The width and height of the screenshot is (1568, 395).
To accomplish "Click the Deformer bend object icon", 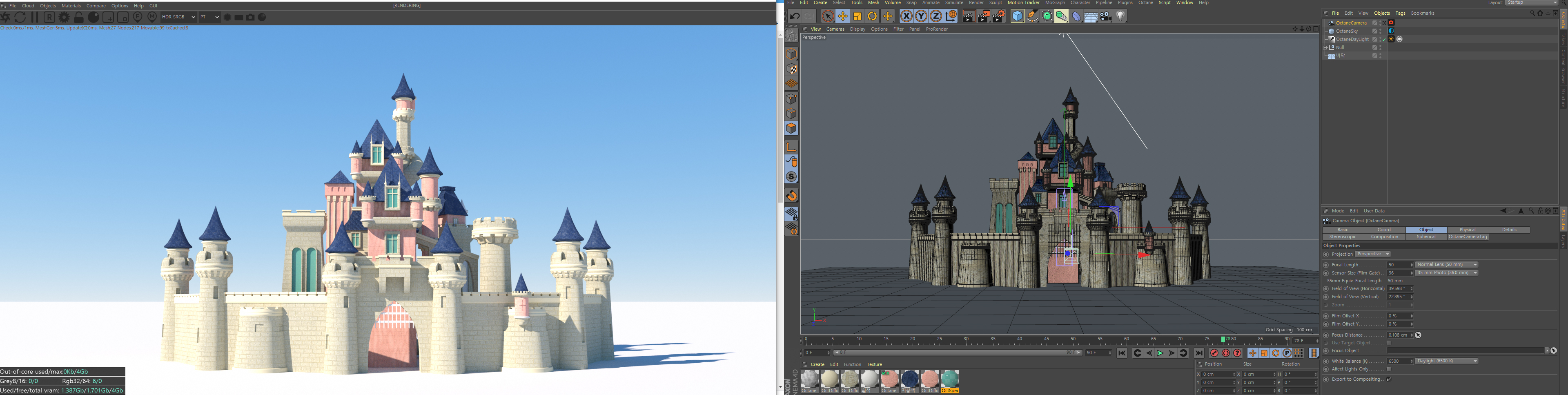I will click(x=1076, y=16).
